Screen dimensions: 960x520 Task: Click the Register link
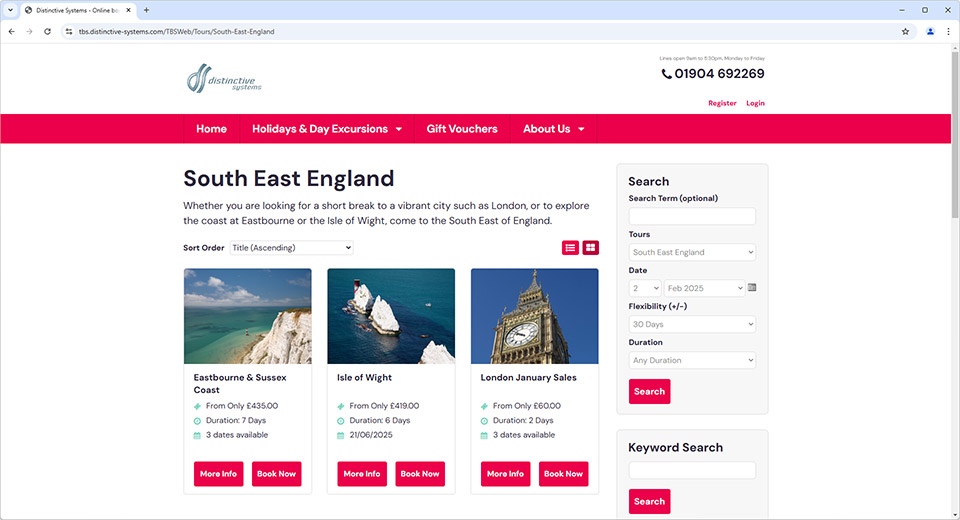(x=722, y=103)
